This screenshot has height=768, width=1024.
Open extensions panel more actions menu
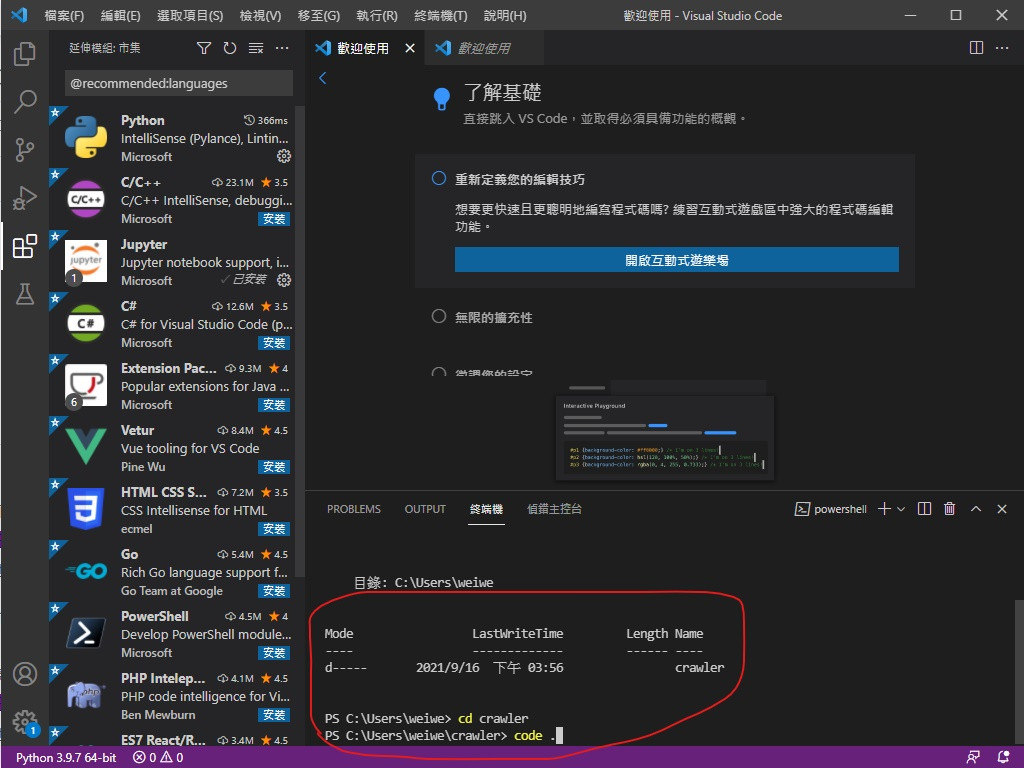[x=282, y=48]
